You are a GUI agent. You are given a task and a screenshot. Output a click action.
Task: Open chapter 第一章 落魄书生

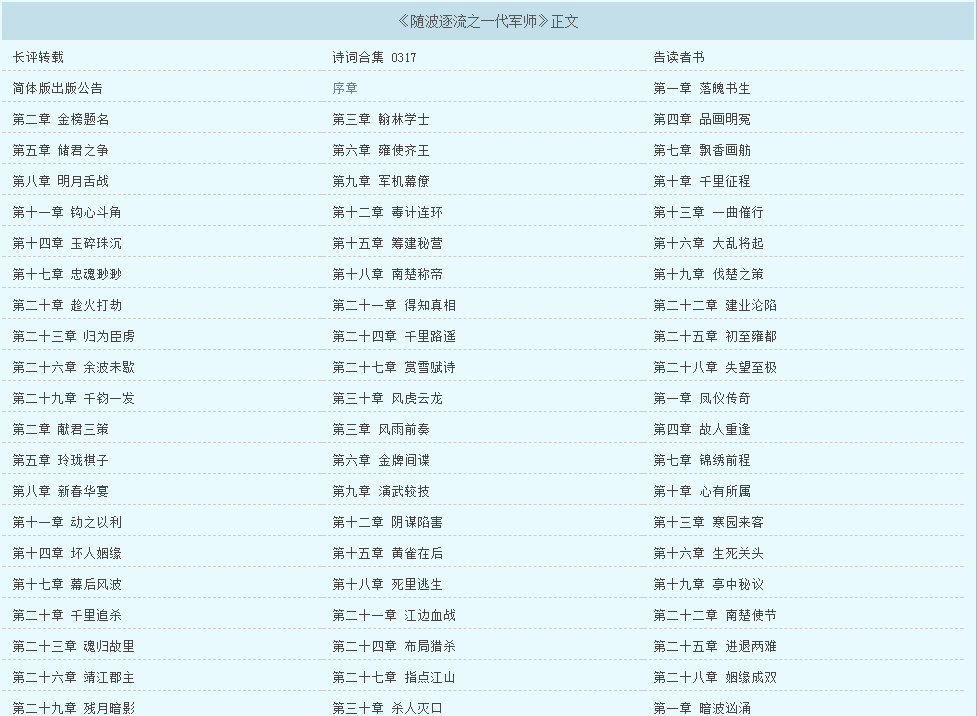(701, 88)
